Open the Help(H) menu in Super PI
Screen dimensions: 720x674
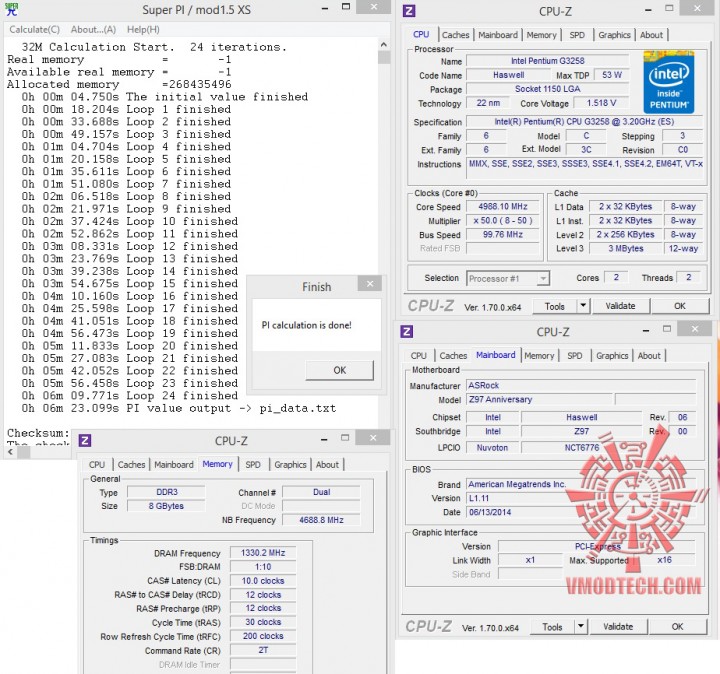click(x=143, y=30)
